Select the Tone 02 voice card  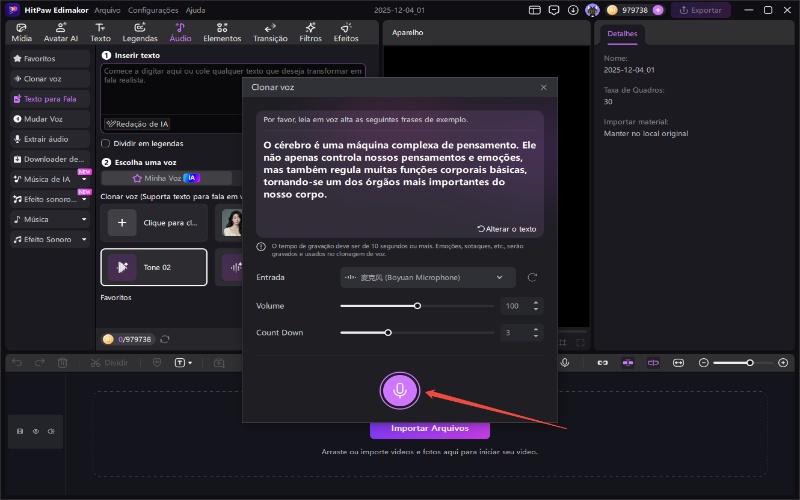point(154,267)
